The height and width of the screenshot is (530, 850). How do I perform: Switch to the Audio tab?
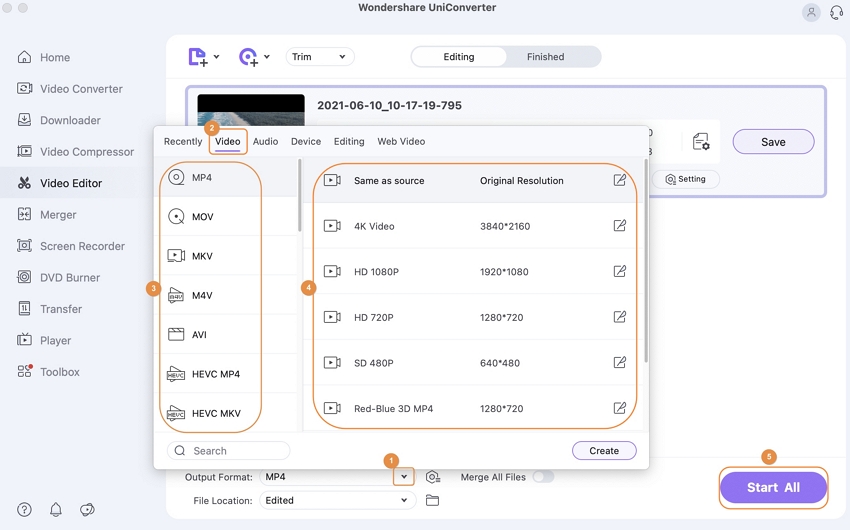point(265,141)
